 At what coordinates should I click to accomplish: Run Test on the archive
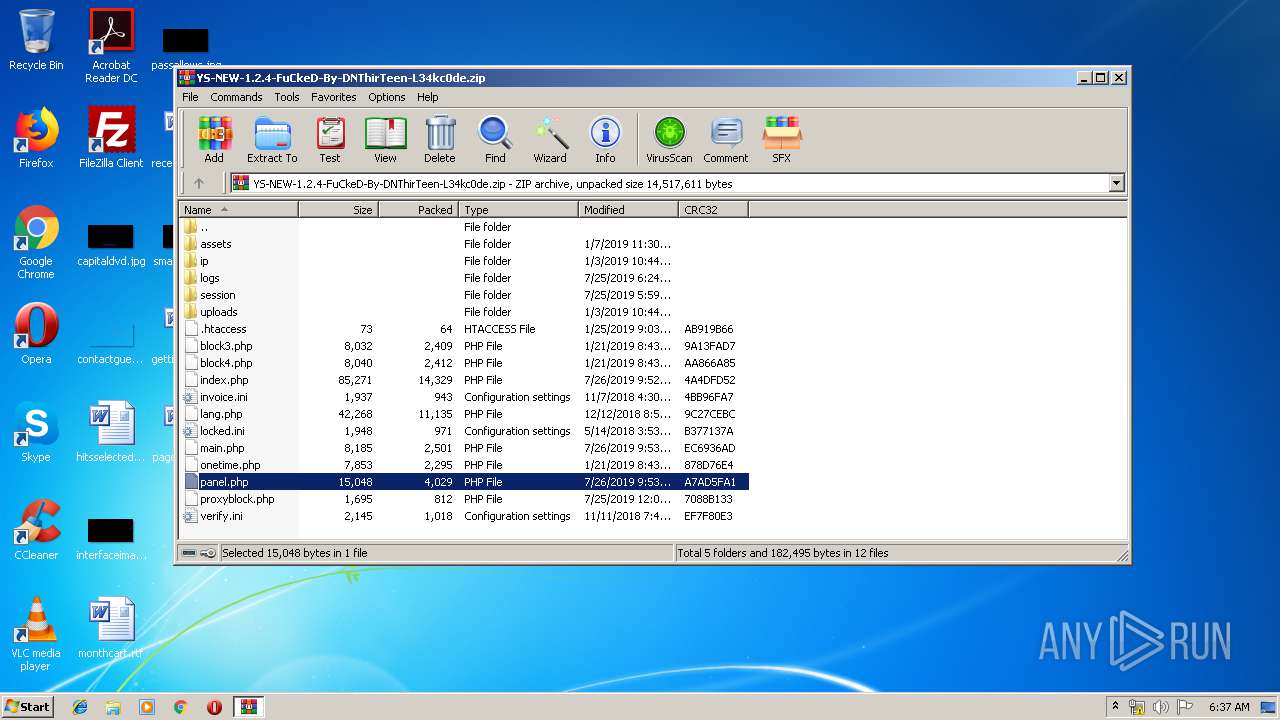click(x=330, y=139)
